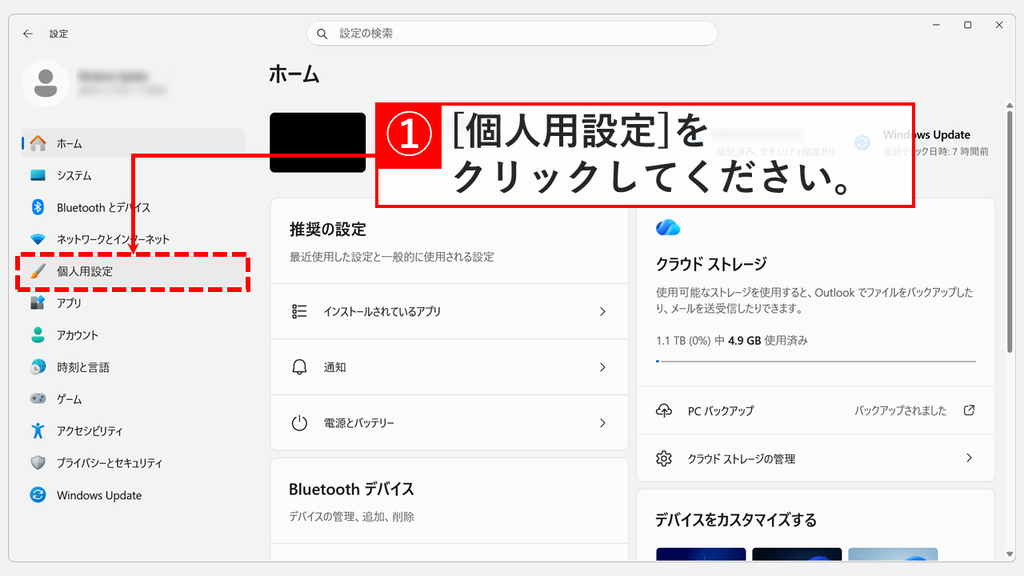1024x576 pixels.
Task: Click the cloud storage management gear icon
Action: 664,458
